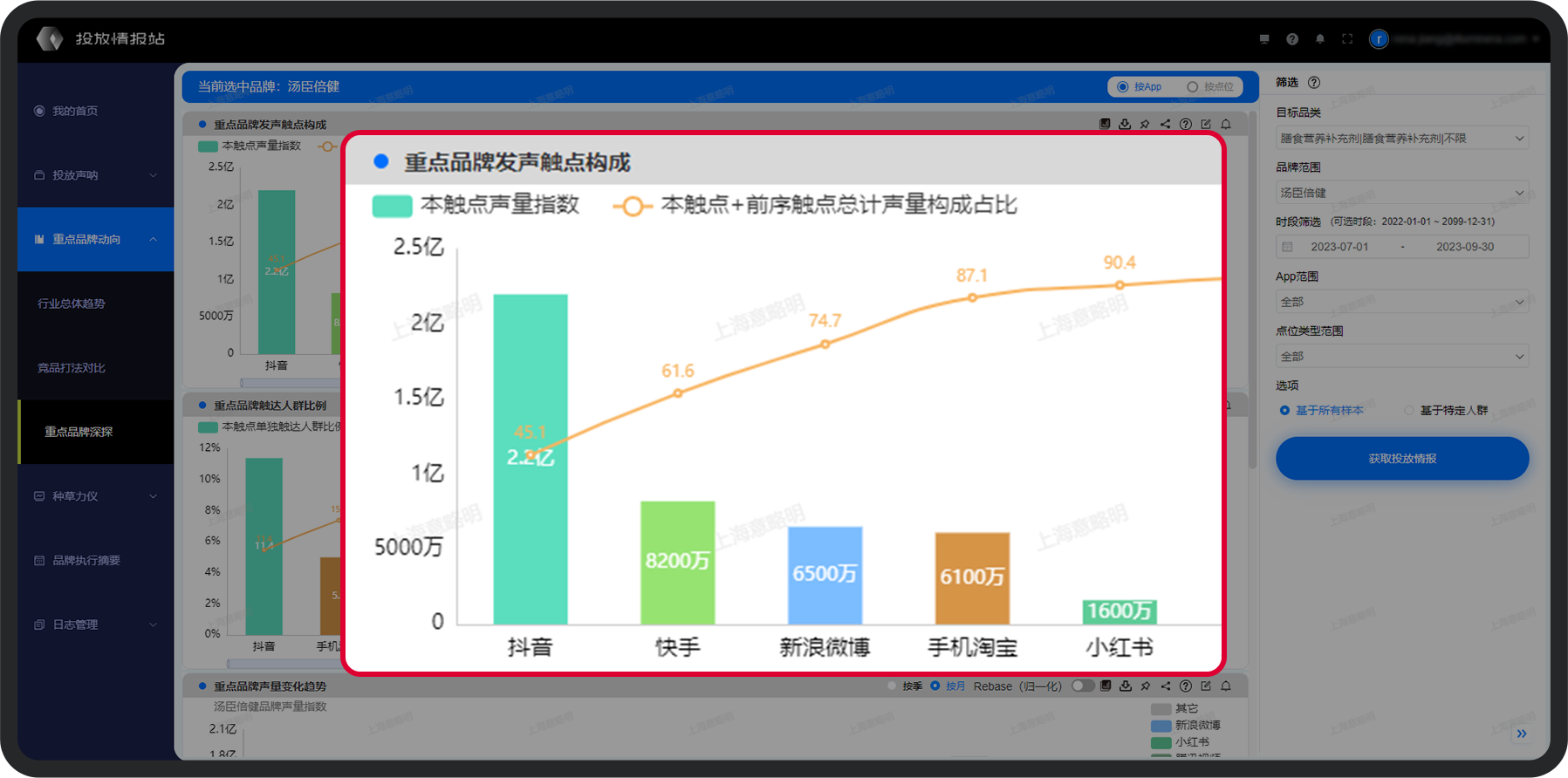This screenshot has width=1568, height=778.
Task: Open the monitor display icon in top bar
Action: 1264,39
